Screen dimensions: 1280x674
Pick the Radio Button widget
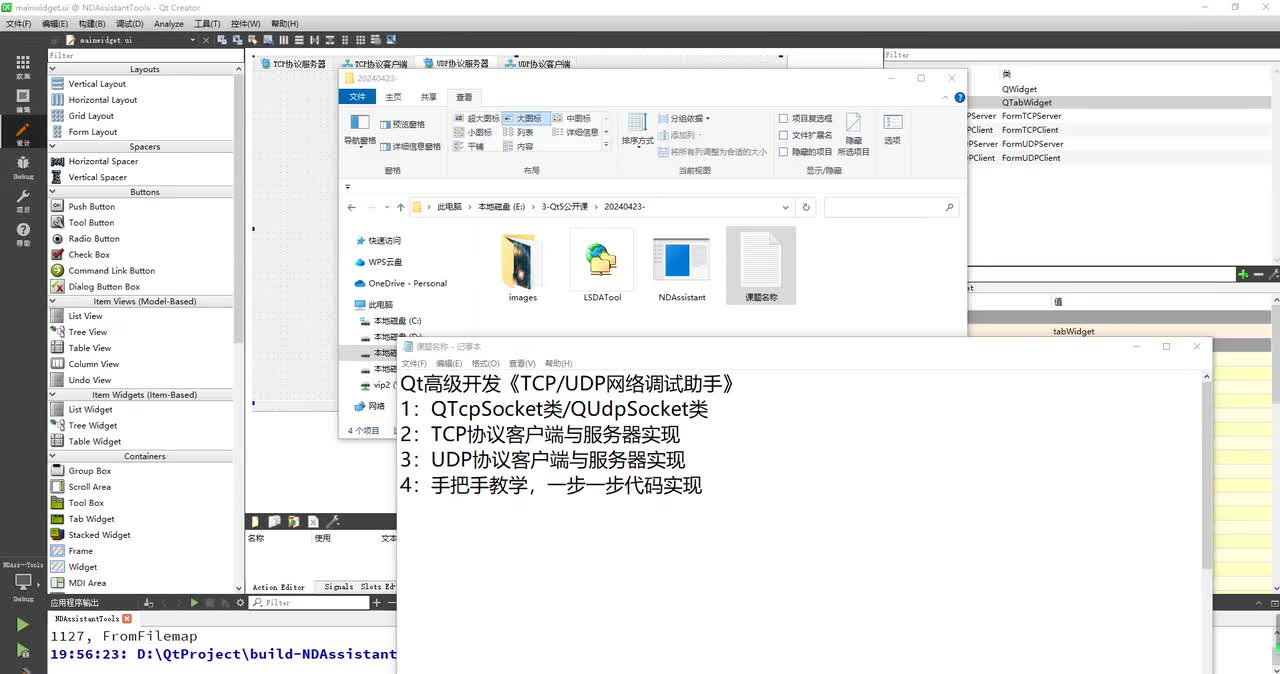[x=93, y=238]
